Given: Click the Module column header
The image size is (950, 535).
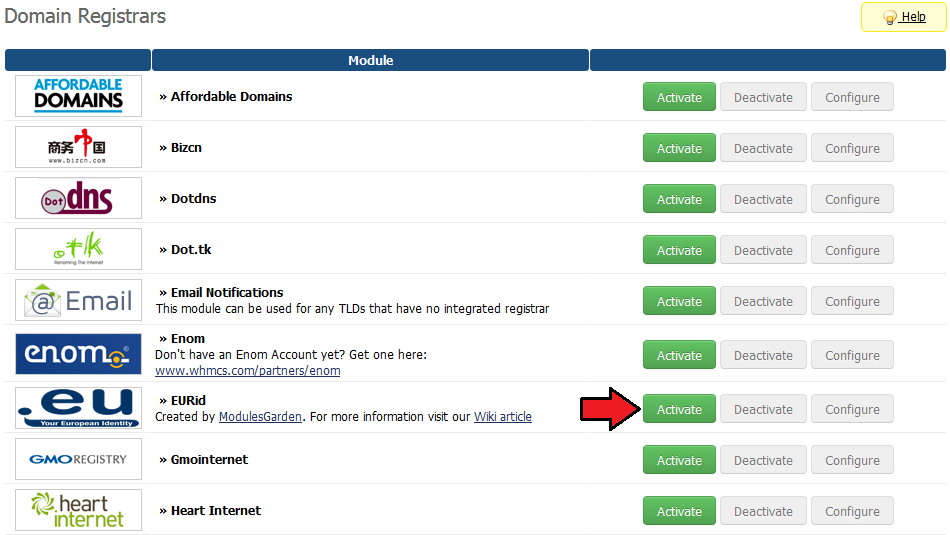Looking at the screenshot, I should (x=370, y=60).
